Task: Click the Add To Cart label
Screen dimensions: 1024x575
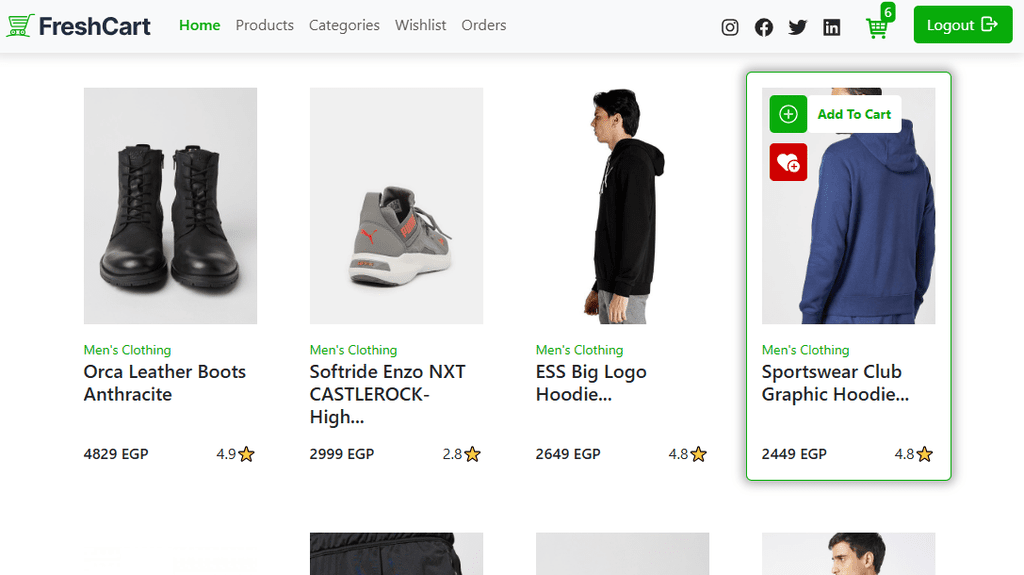Action: (854, 114)
